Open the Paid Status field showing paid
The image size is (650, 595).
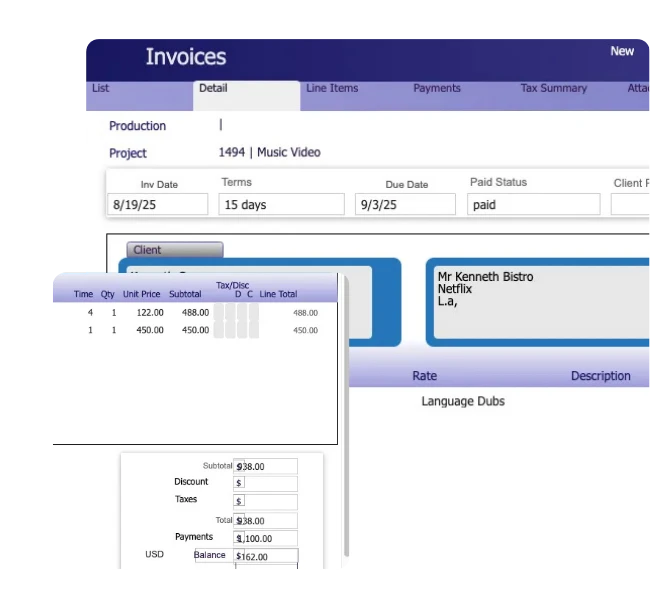click(x=534, y=204)
